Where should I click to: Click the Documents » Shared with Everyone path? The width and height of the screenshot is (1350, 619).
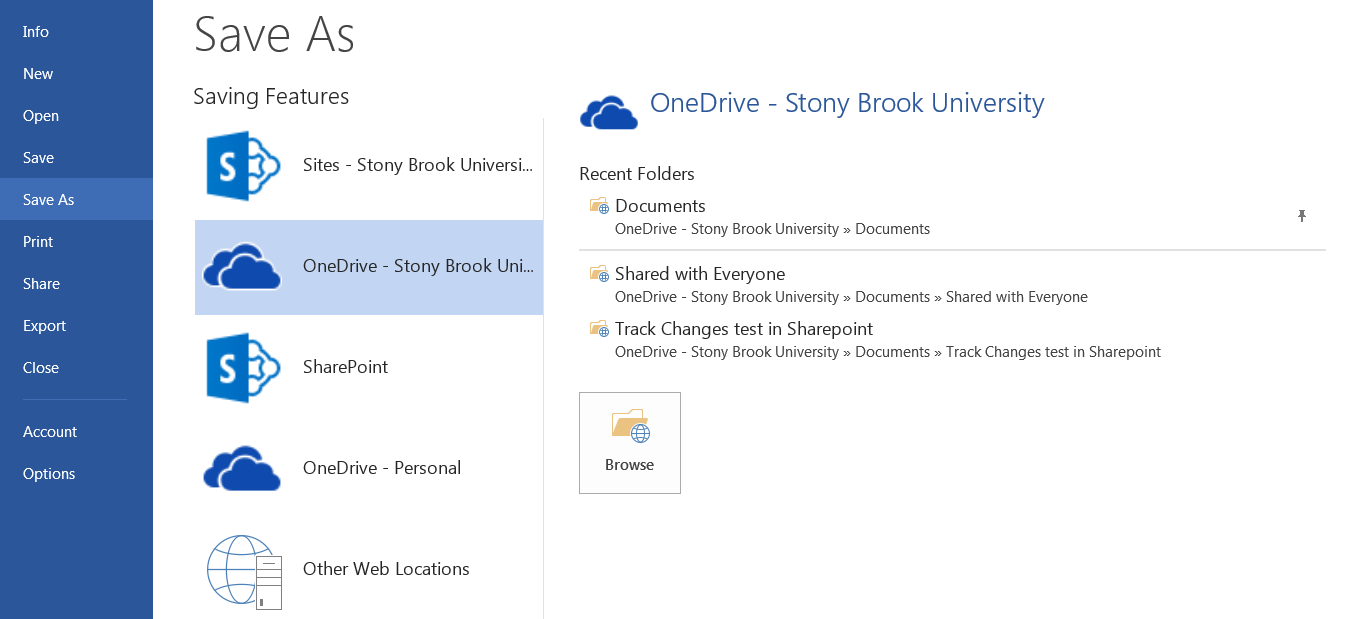tap(851, 297)
